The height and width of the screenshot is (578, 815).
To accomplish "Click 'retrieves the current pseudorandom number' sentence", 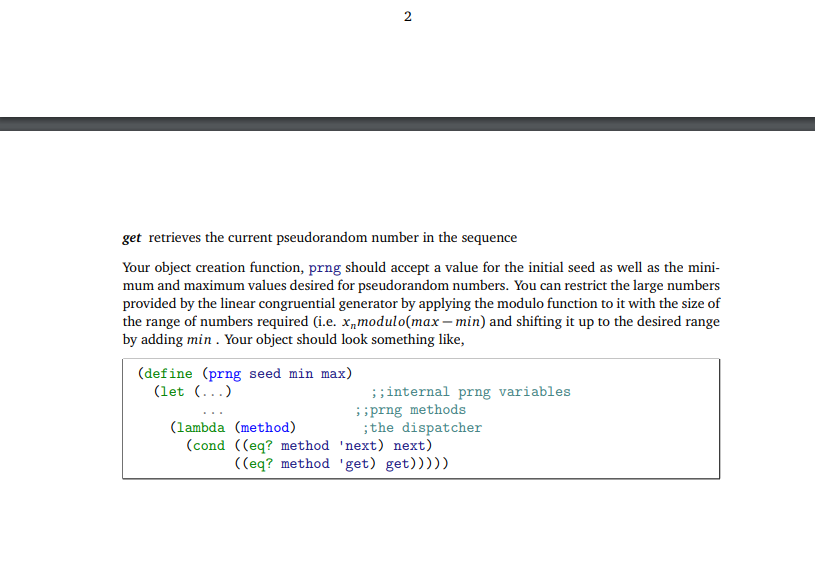I will pyautogui.click(x=333, y=238).
